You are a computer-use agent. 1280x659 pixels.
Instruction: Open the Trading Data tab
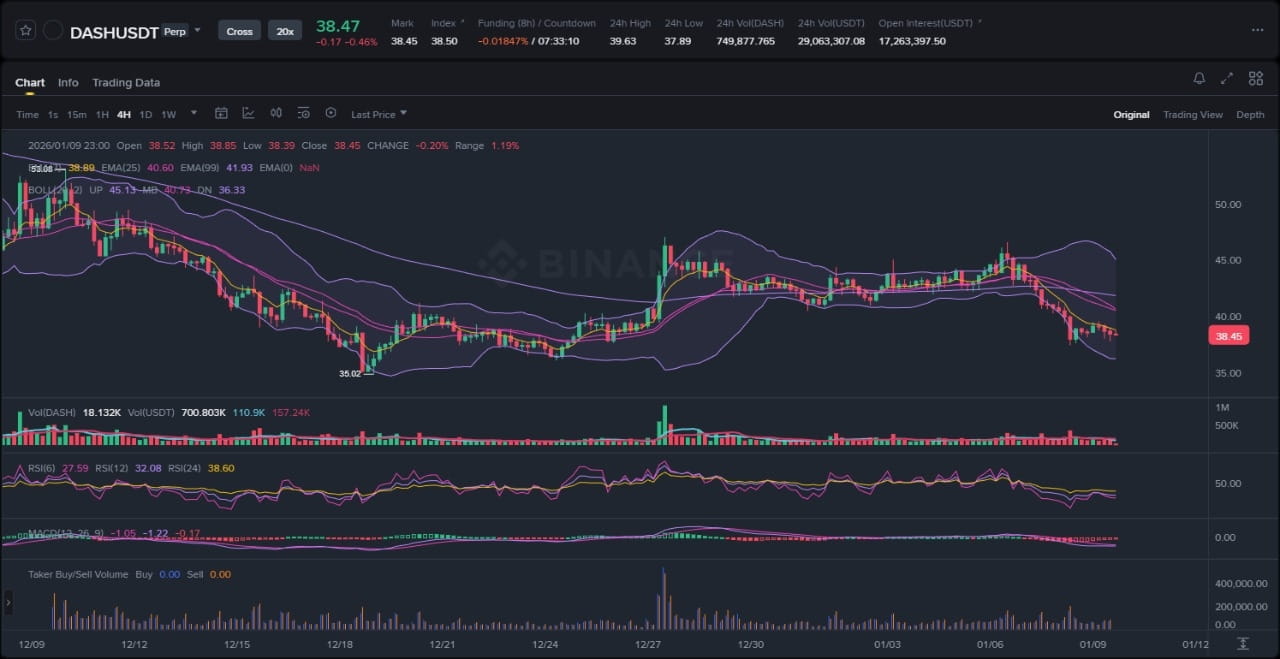tap(126, 82)
